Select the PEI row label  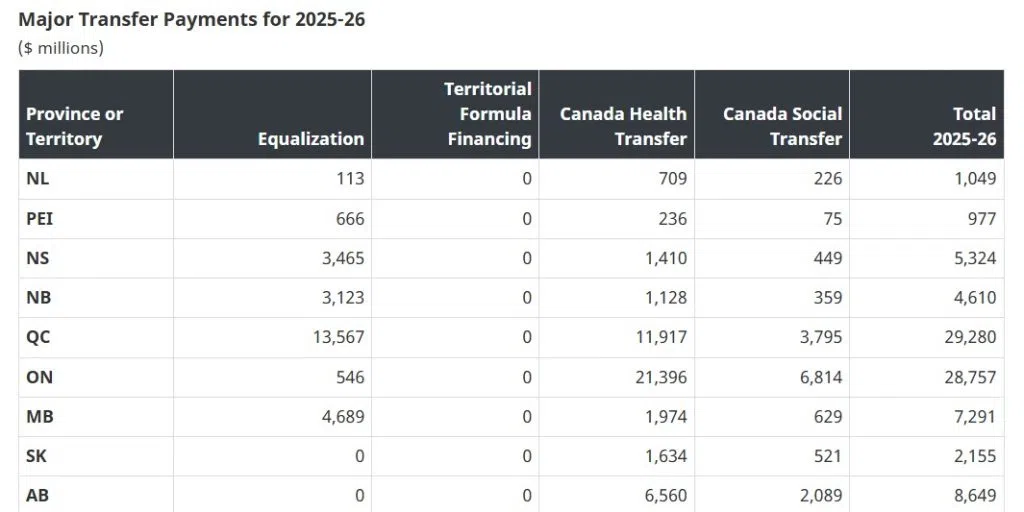(40, 218)
